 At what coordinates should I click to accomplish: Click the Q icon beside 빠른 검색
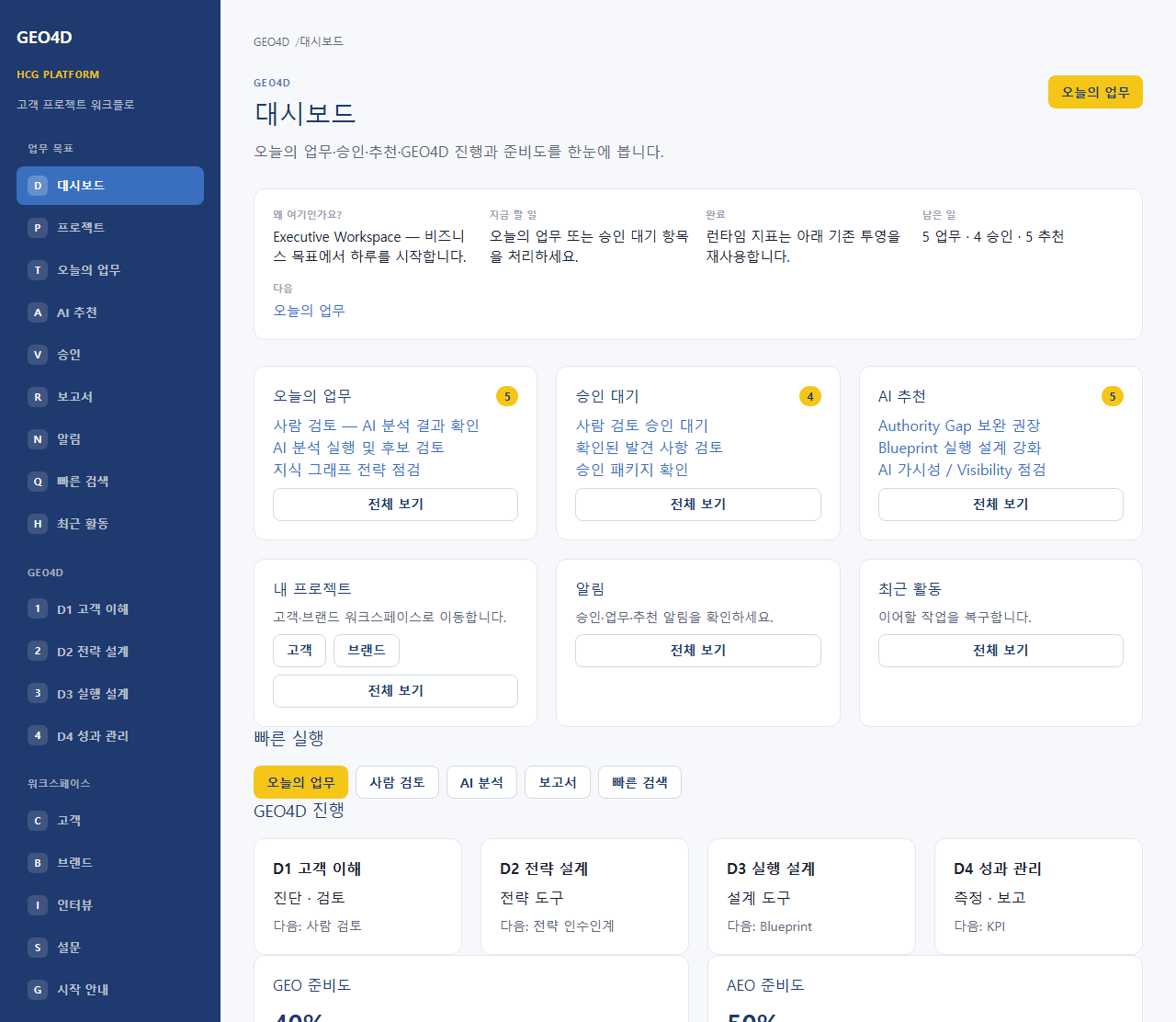(38, 482)
